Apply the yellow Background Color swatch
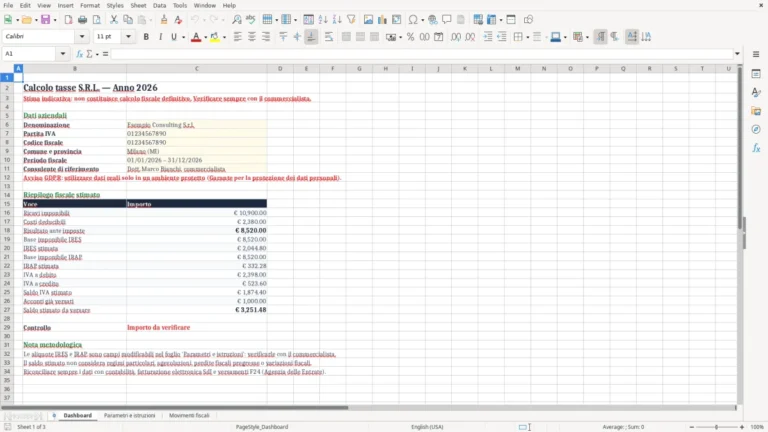Viewport: 768px width, 432px height. [x=215, y=37]
